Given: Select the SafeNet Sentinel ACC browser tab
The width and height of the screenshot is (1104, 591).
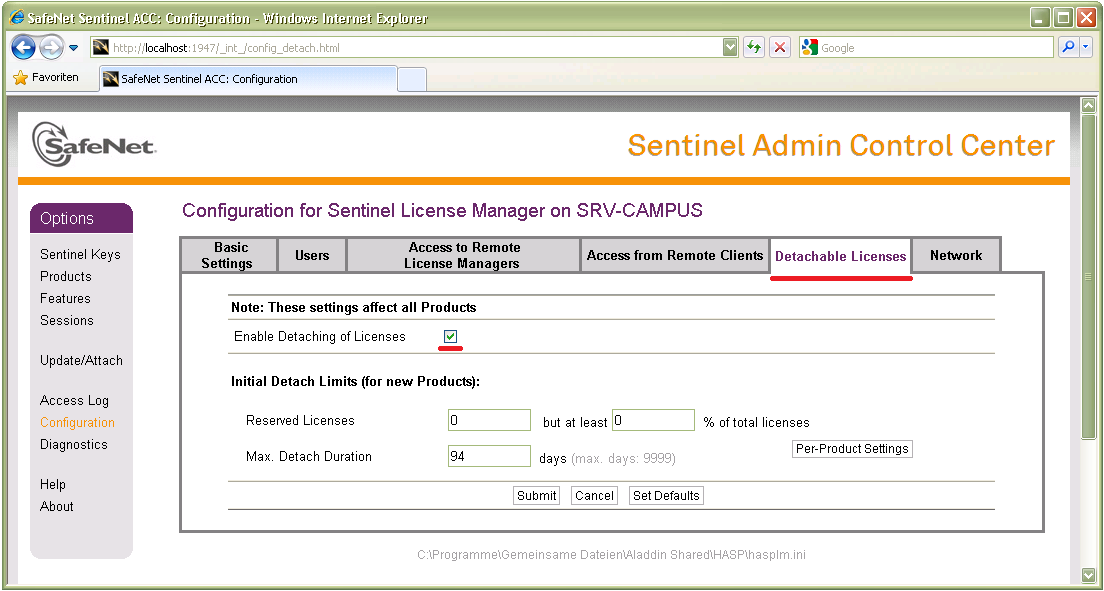Looking at the screenshot, I should (x=249, y=79).
